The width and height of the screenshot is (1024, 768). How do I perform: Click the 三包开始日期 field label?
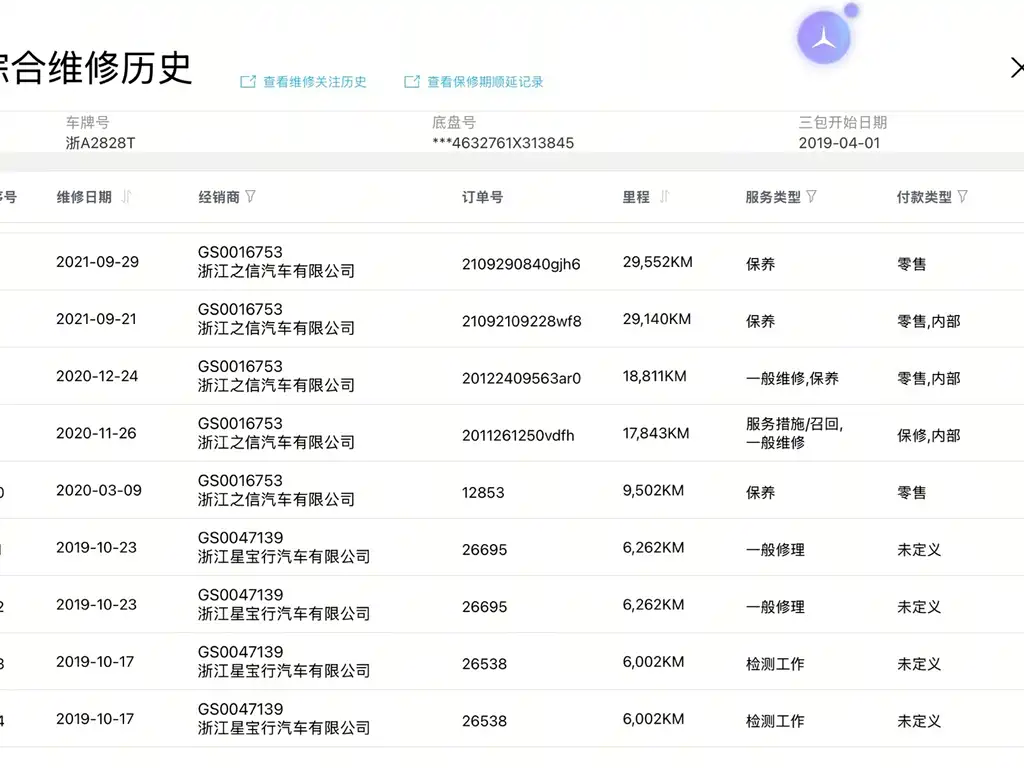point(842,122)
